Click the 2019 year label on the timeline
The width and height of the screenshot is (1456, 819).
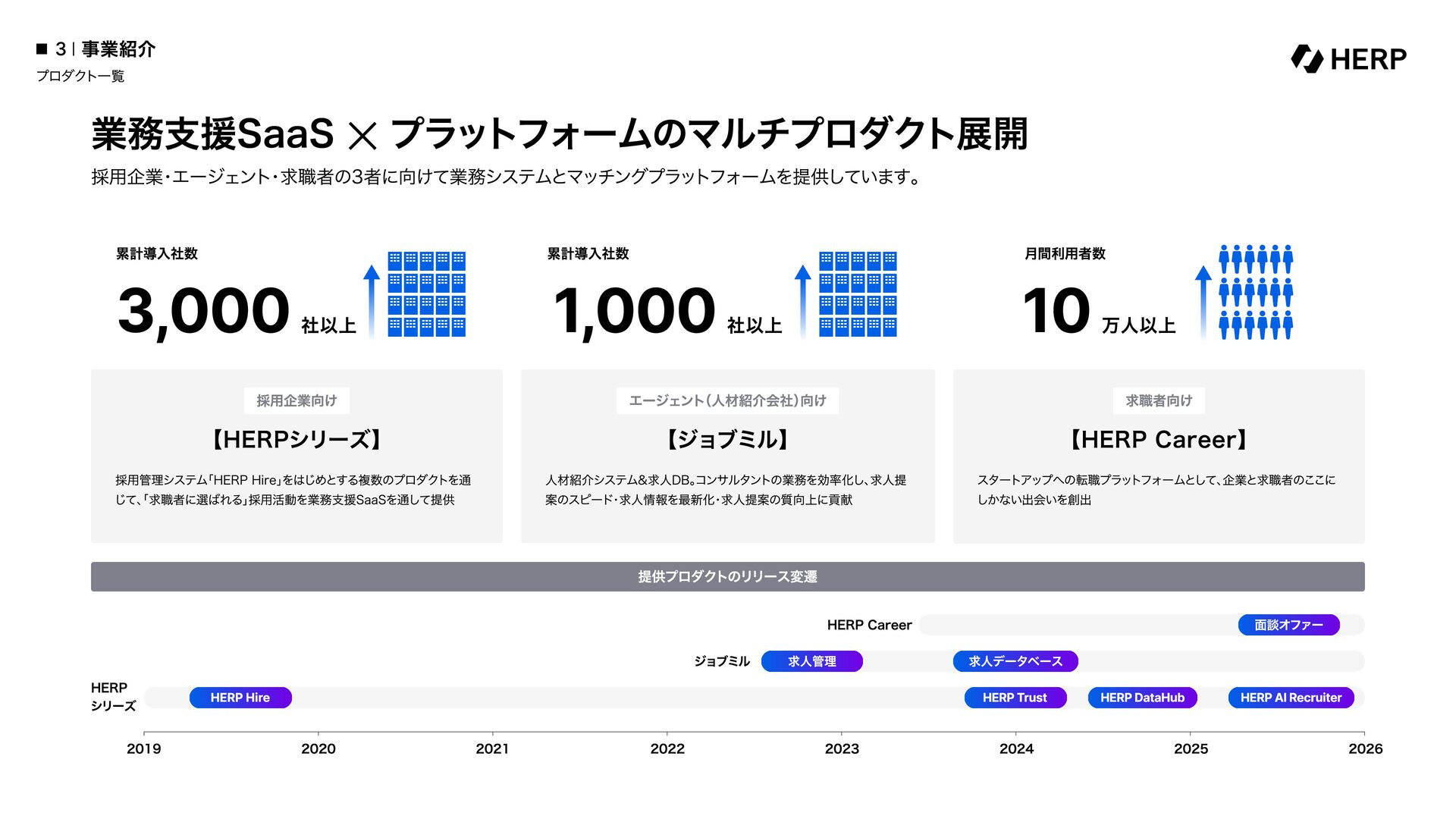pyautogui.click(x=144, y=748)
